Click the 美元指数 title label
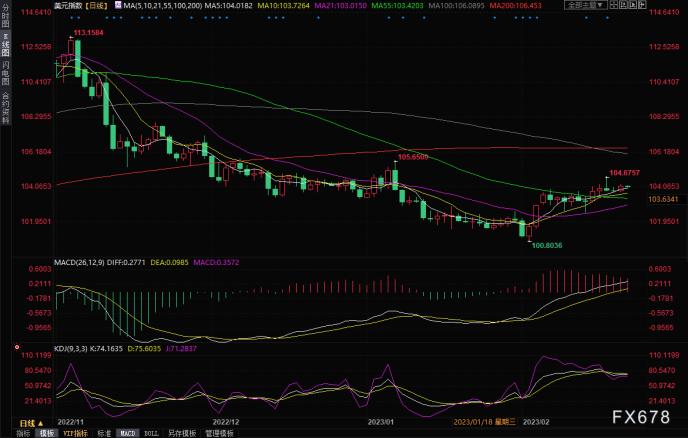Screen dimensions: 688x438 coord(68,6)
